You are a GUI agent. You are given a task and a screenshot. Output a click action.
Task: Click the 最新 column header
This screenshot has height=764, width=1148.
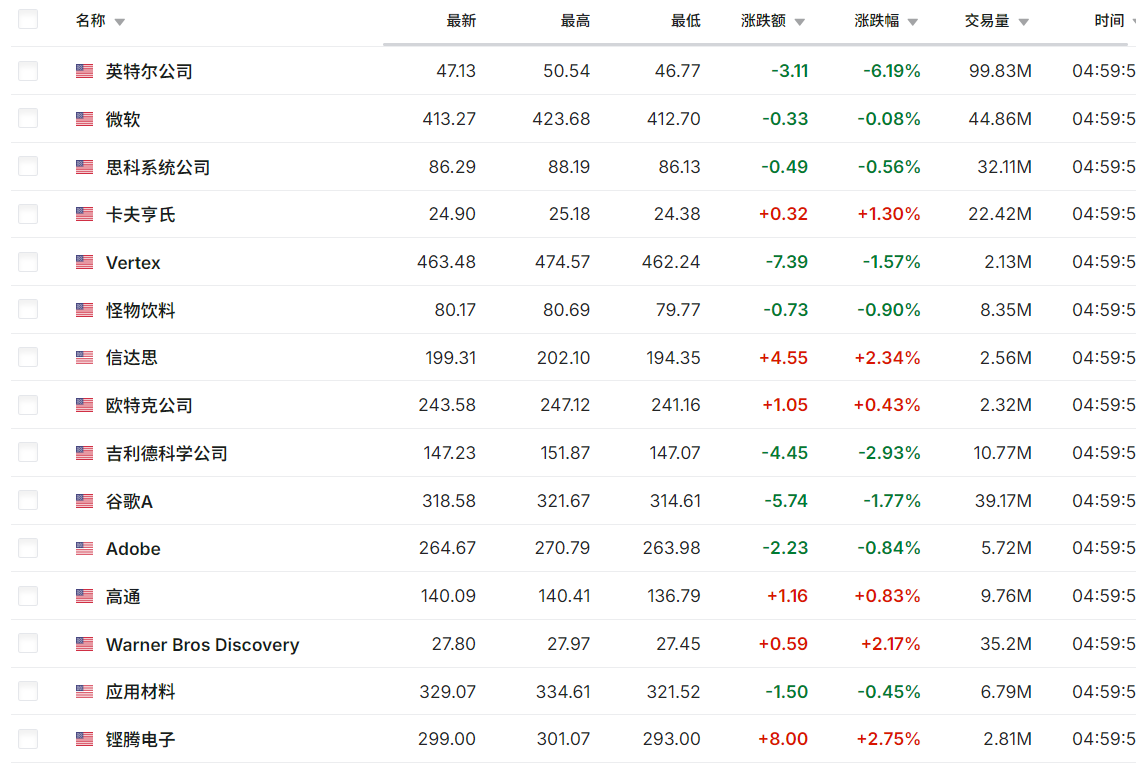[461, 21]
